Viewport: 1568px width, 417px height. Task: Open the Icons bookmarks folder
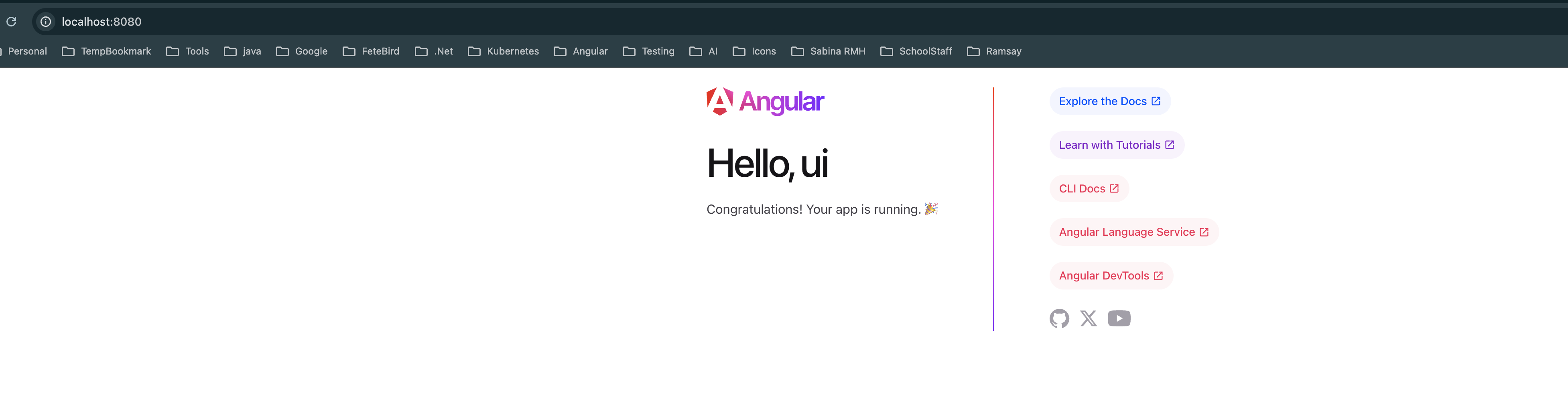point(754,51)
